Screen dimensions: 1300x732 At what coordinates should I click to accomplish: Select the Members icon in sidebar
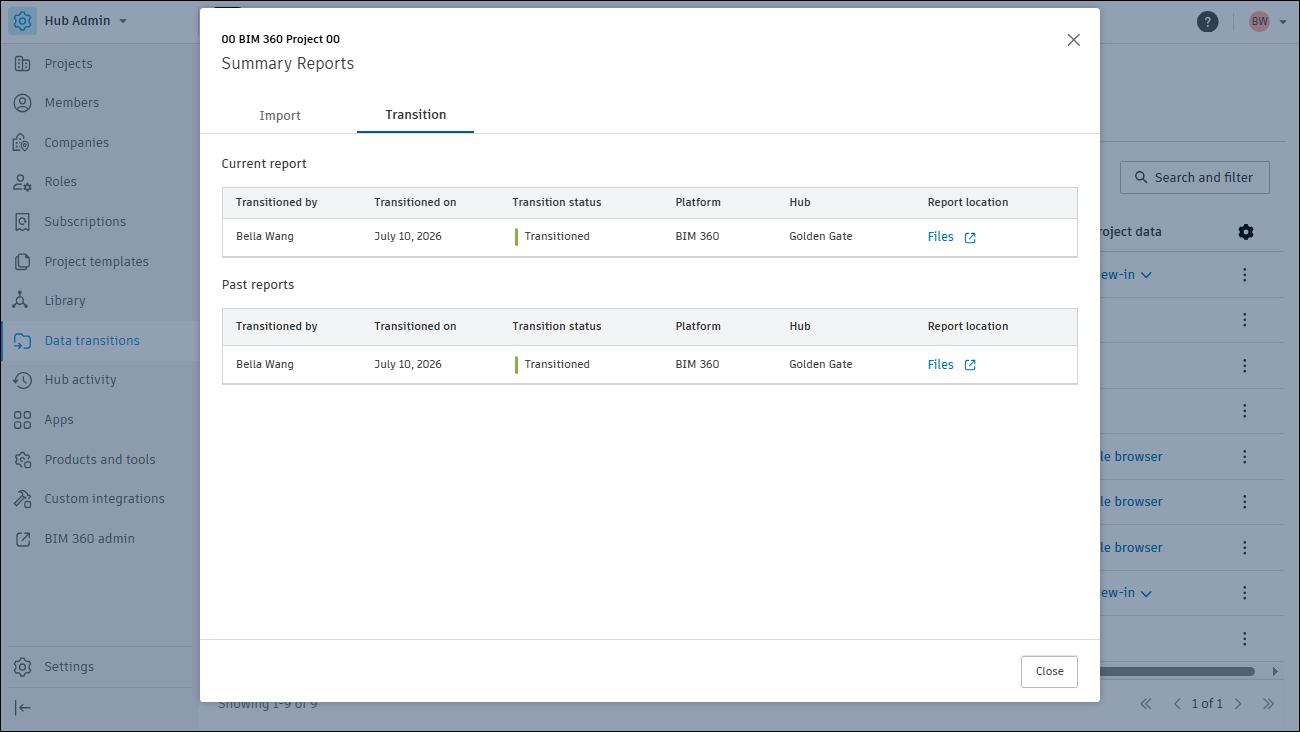click(x=22, y=103)
